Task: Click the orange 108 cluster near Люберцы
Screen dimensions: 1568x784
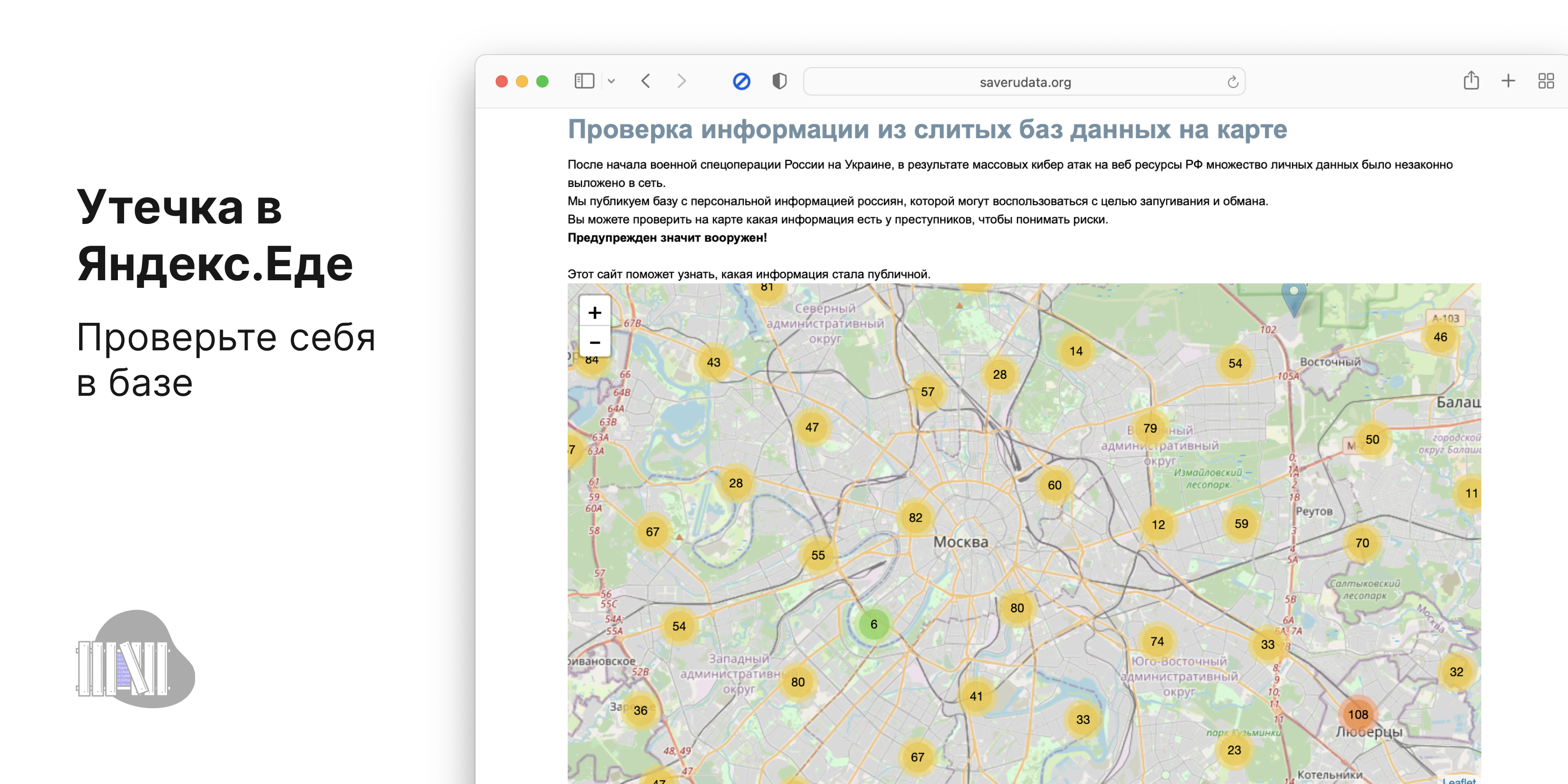Action: tap(1357, 714)
